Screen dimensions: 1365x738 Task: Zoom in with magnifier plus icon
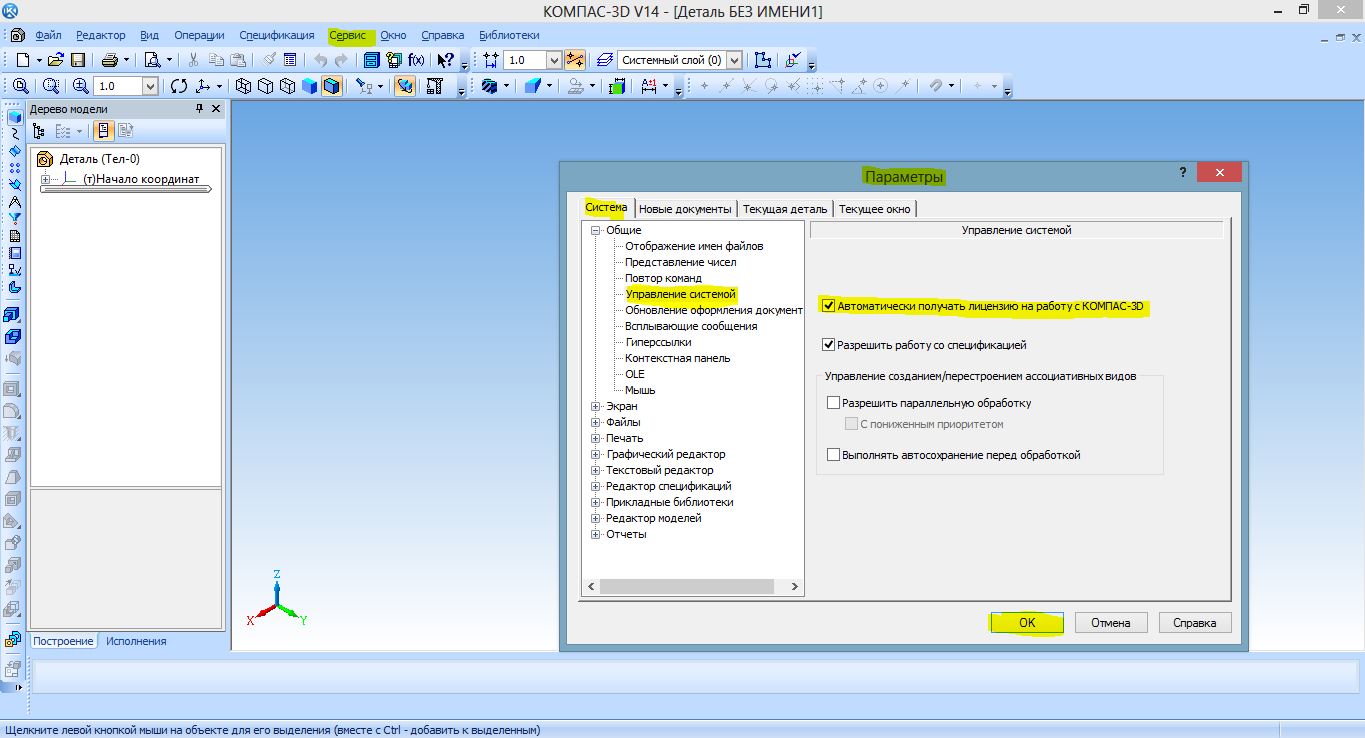(x=81, y=86)
